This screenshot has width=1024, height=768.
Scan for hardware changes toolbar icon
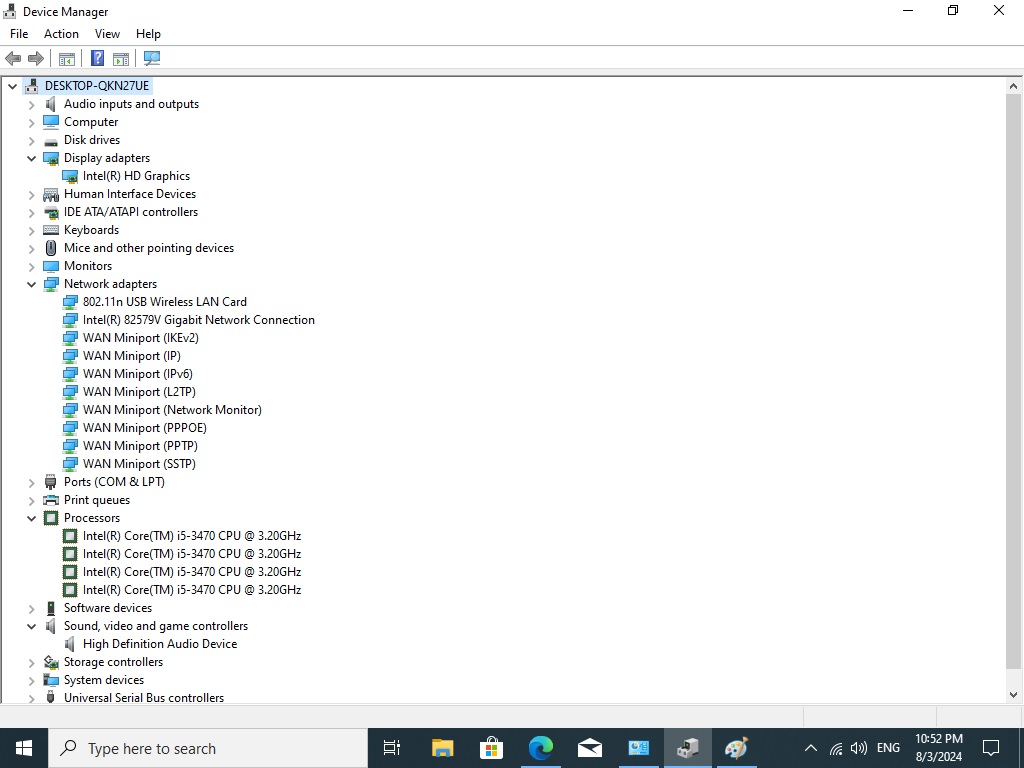coord(152,58)
